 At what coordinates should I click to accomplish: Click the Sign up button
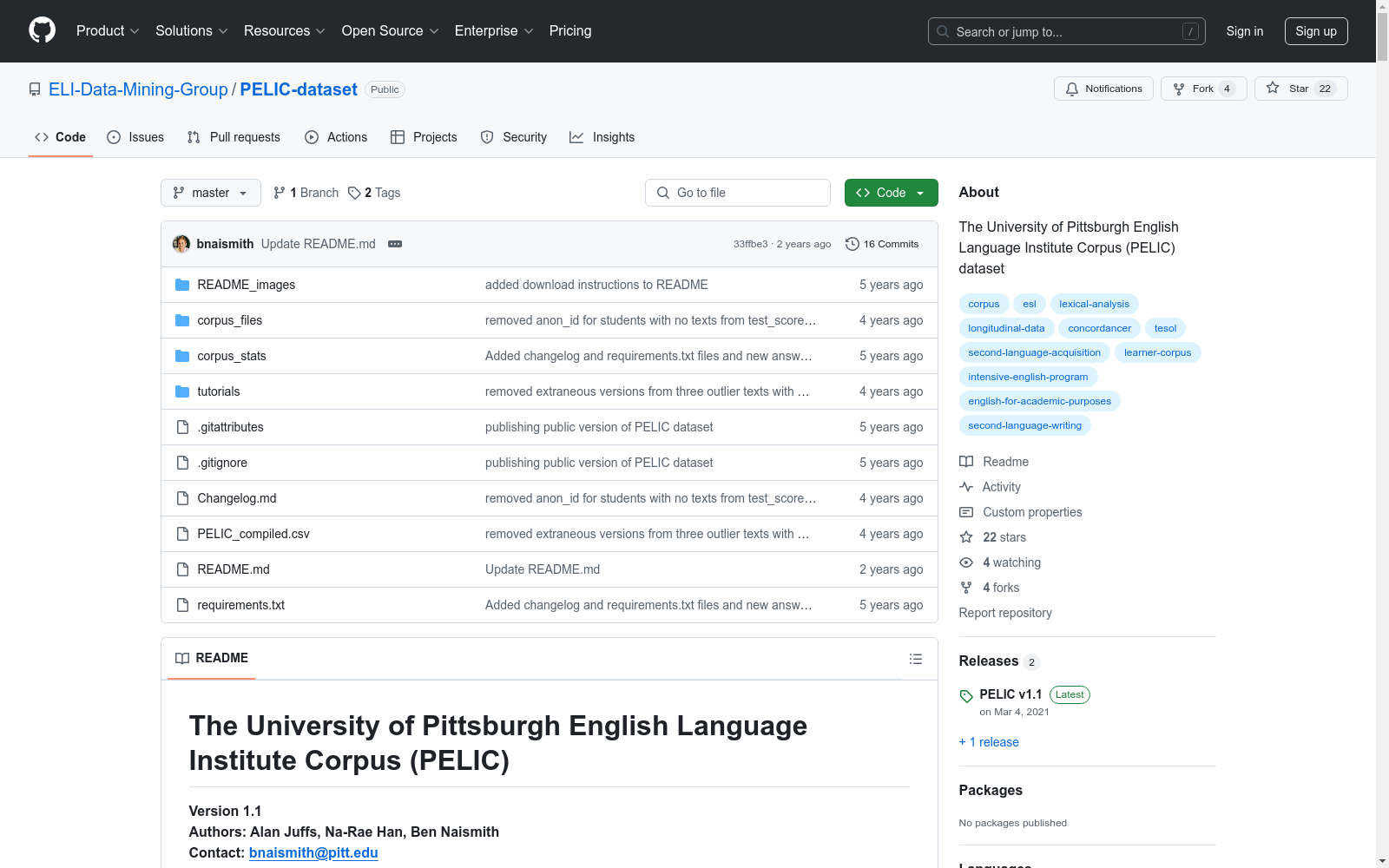(x=1316, y=31)
